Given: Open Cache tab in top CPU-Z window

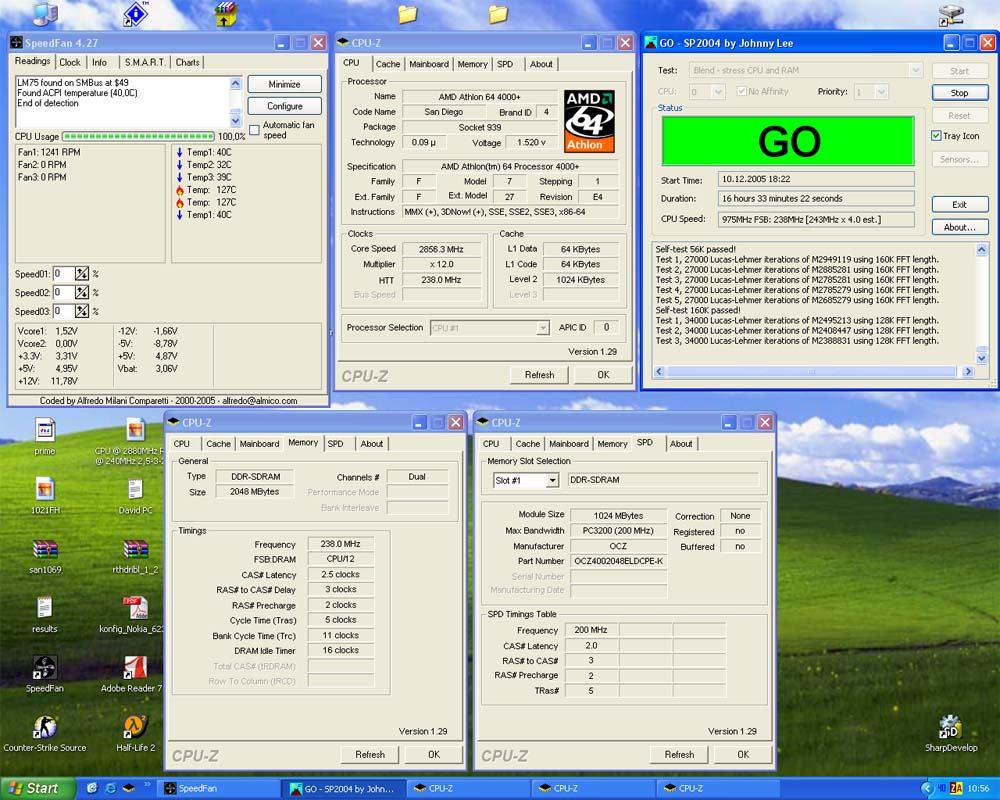Looking at the screenshot, I should tap(388, 64).
